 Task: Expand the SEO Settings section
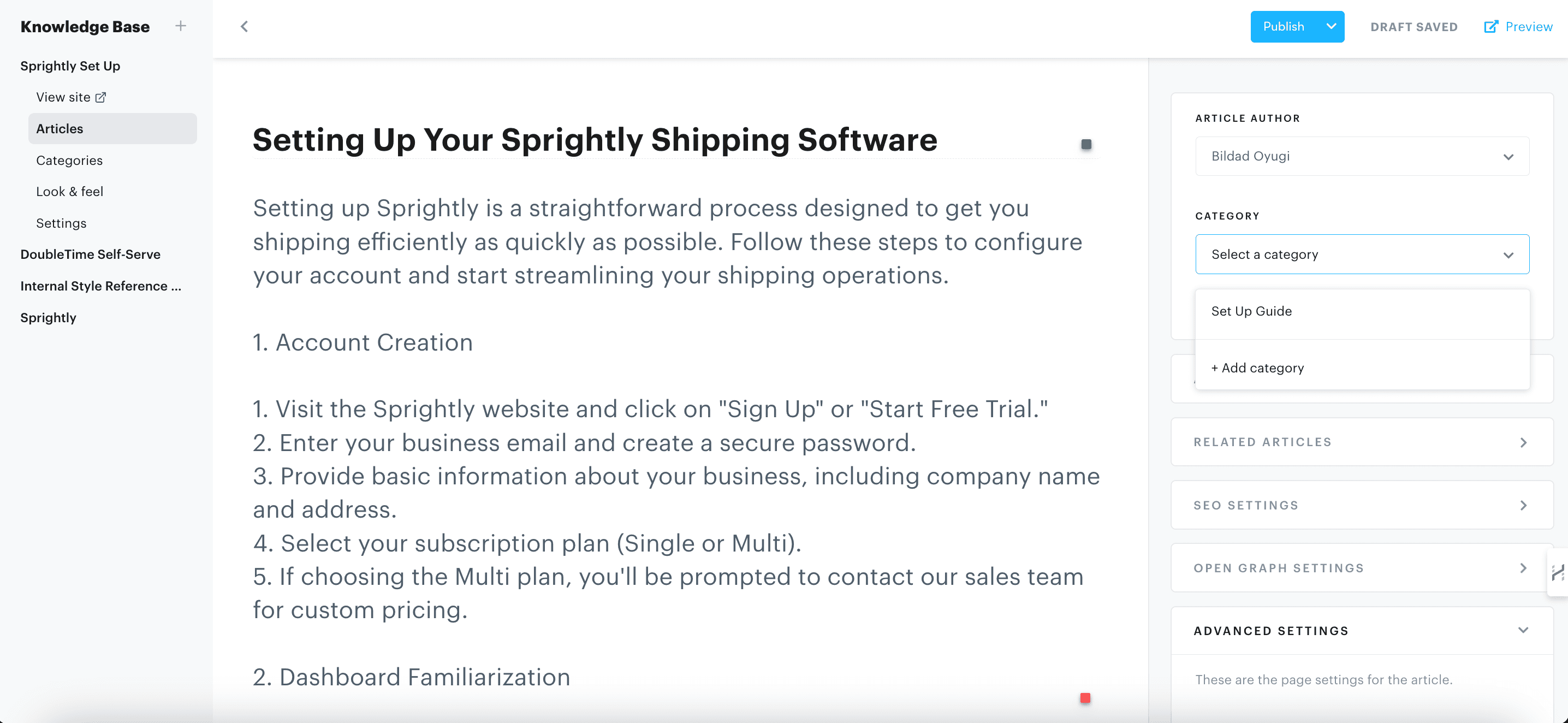point(1362,505)
